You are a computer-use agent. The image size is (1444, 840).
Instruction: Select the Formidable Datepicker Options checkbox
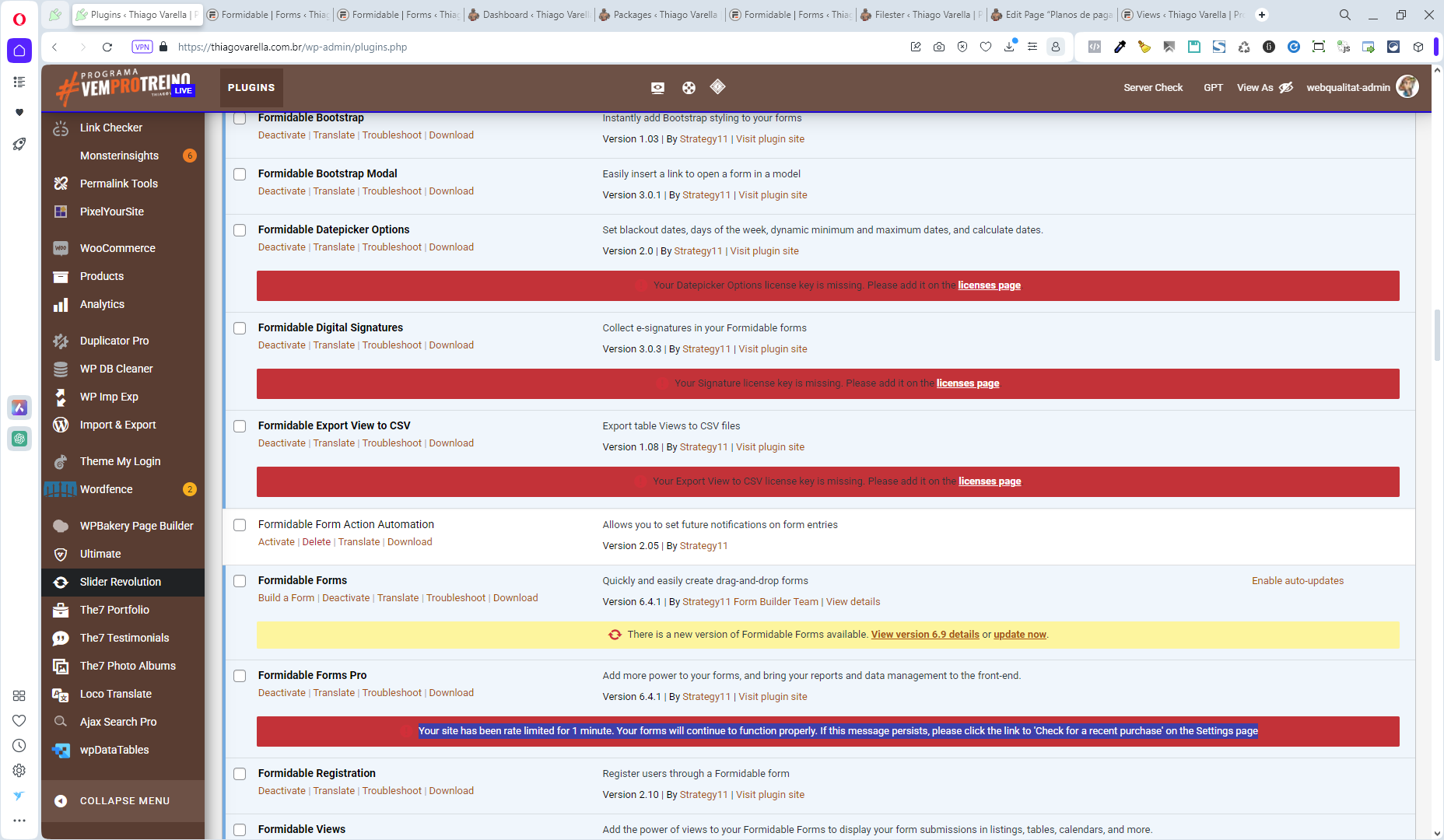click(x=240, y=230)
